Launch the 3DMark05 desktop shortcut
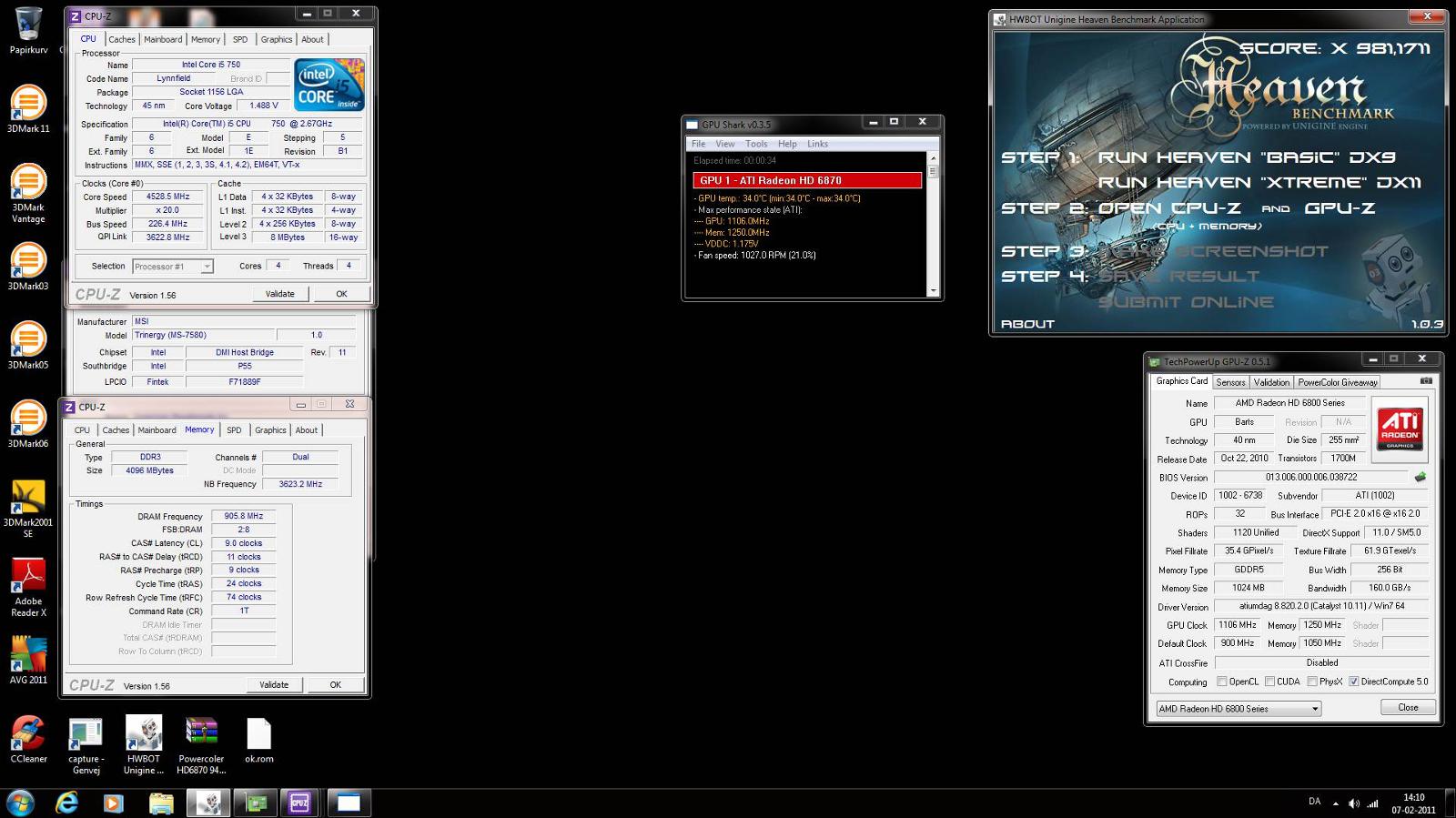This screenshot has height=818, width=1456. click(x=28, y=344)
